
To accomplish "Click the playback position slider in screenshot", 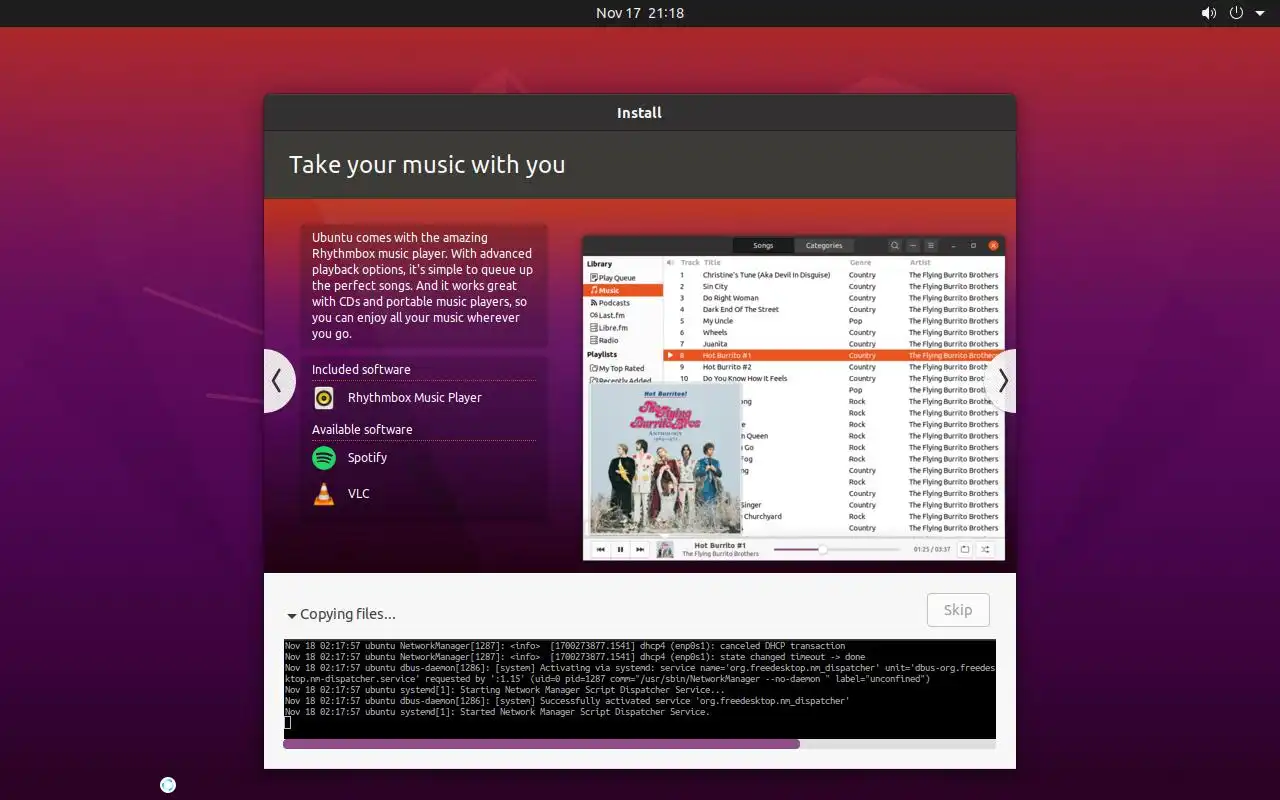I will pyautogui.click(x=837, y=550).
